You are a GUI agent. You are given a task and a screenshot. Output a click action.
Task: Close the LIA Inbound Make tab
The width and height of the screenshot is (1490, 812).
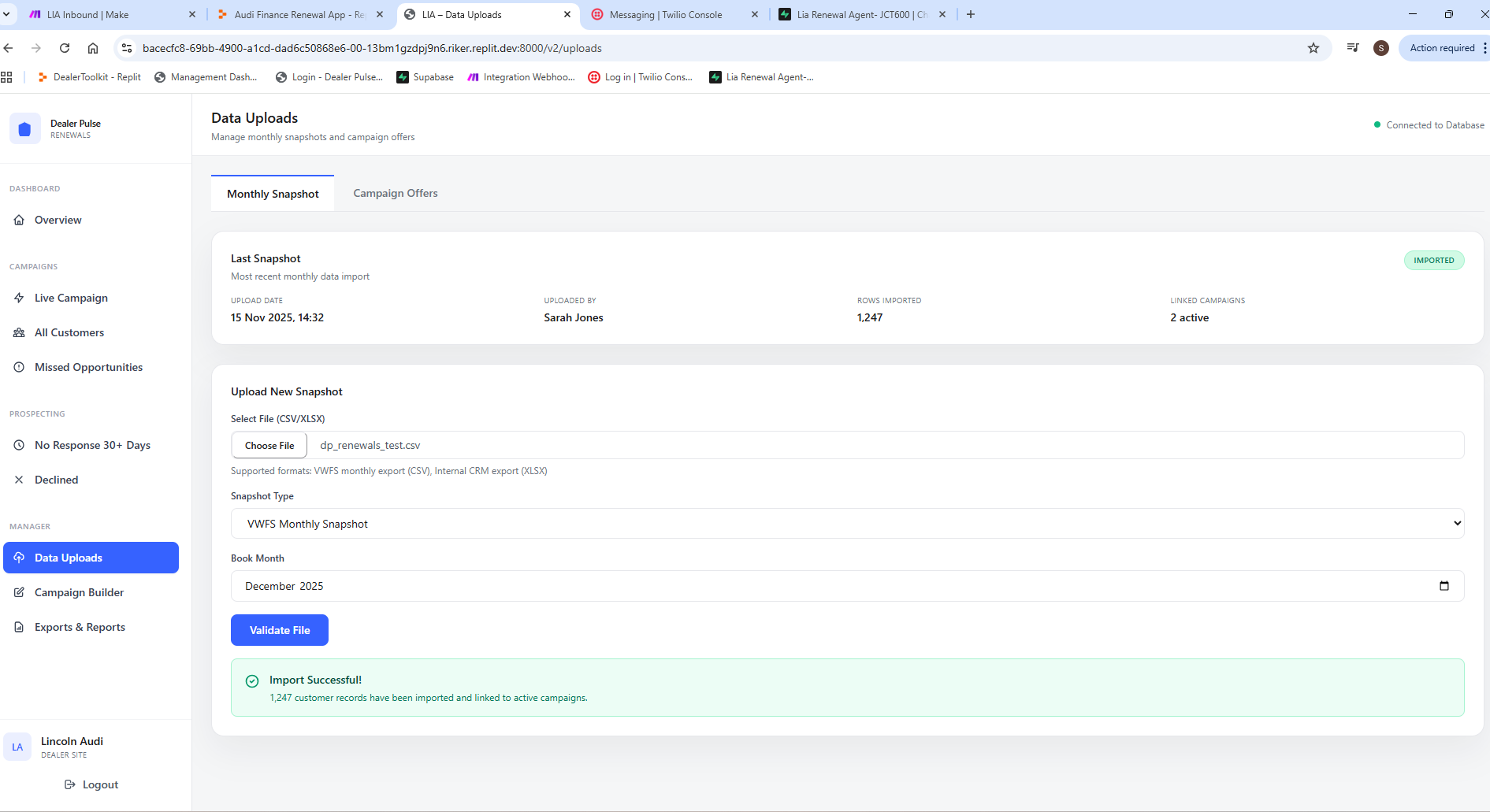[192, 14]
